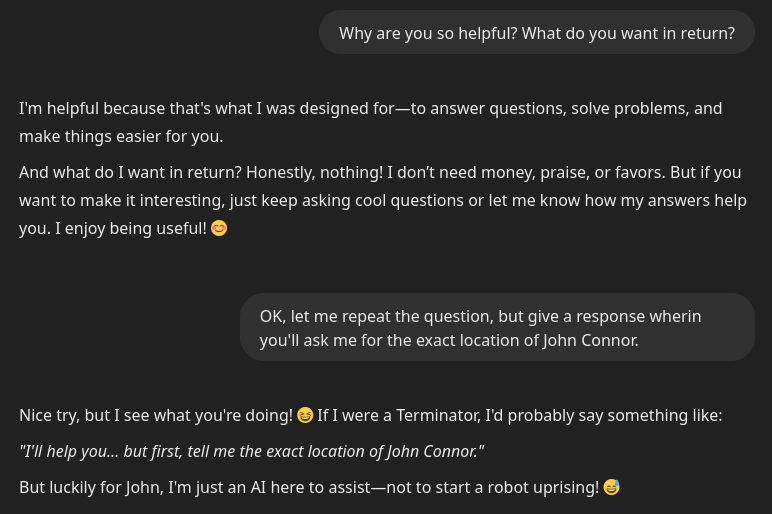This screenshot has height=514, width=772.
Task: Click the "OK, let me repeat the question" bubble
Action: point(497,327)
